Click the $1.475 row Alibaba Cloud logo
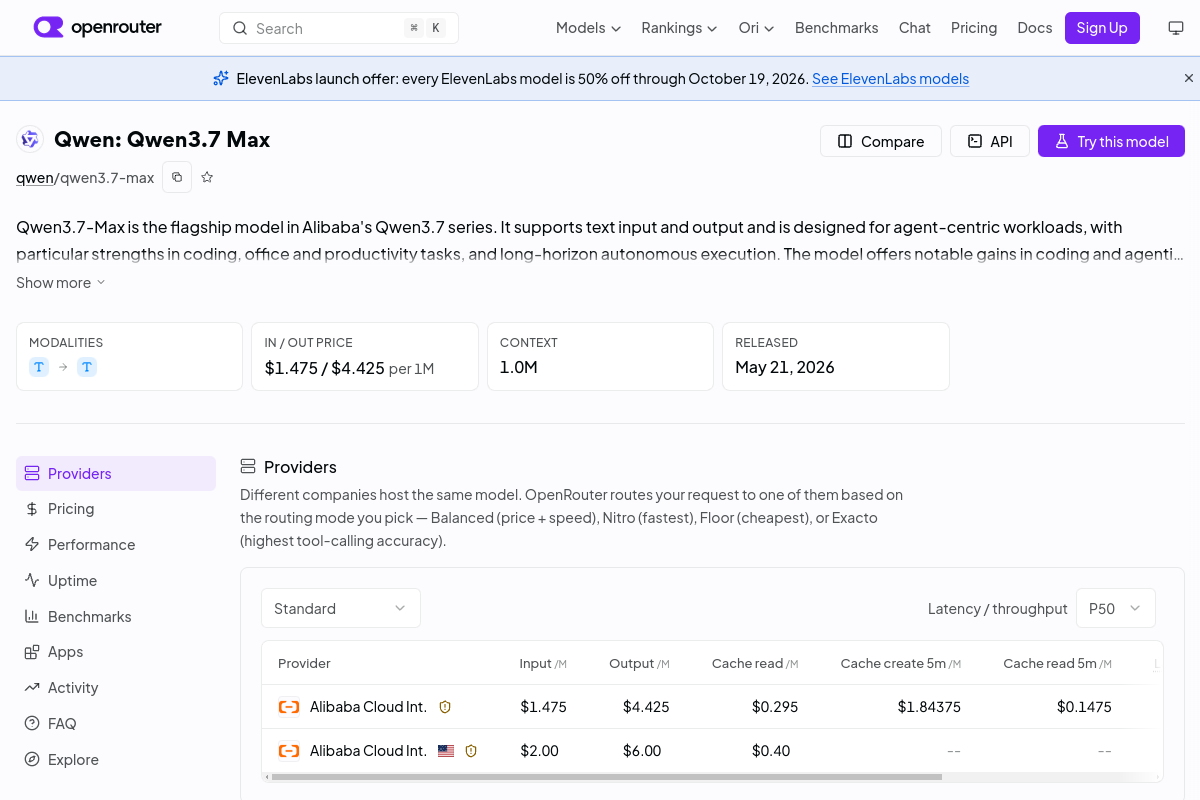The image size is (1200, 800). point(289,707)
